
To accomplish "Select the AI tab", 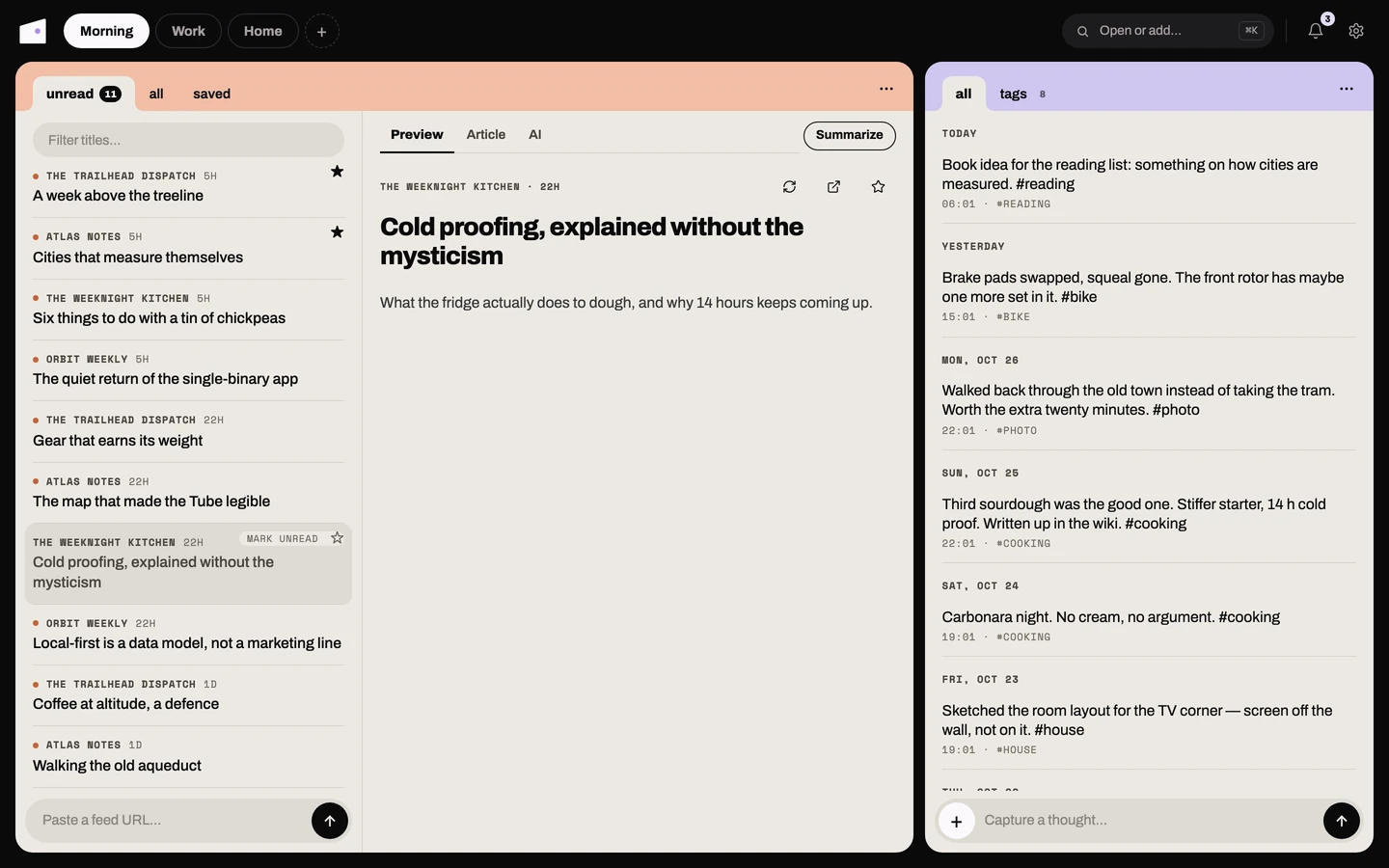I will point(535,135).
